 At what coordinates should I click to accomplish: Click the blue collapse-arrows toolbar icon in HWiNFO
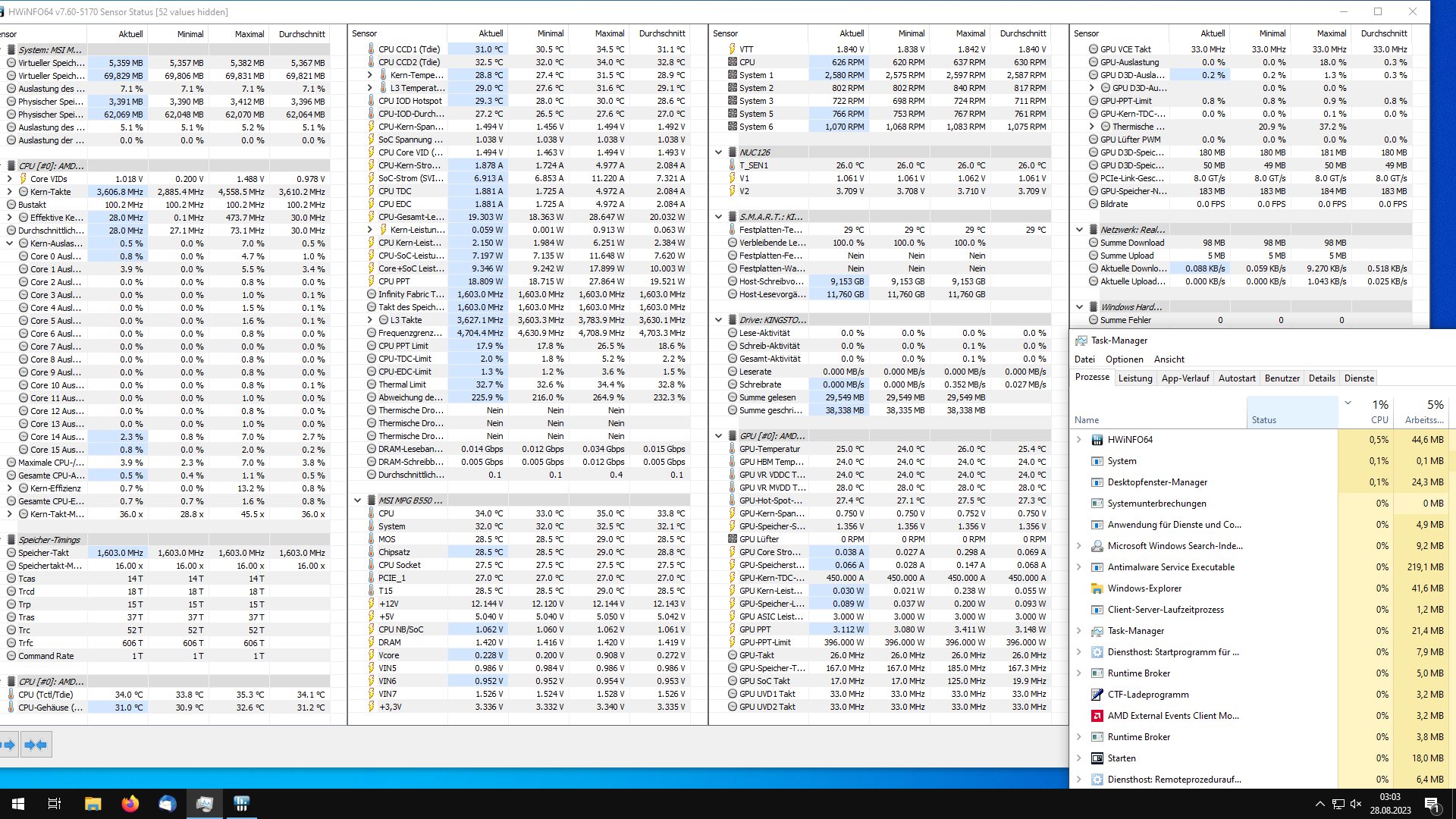pyautogui.click(x=36, y=744)
